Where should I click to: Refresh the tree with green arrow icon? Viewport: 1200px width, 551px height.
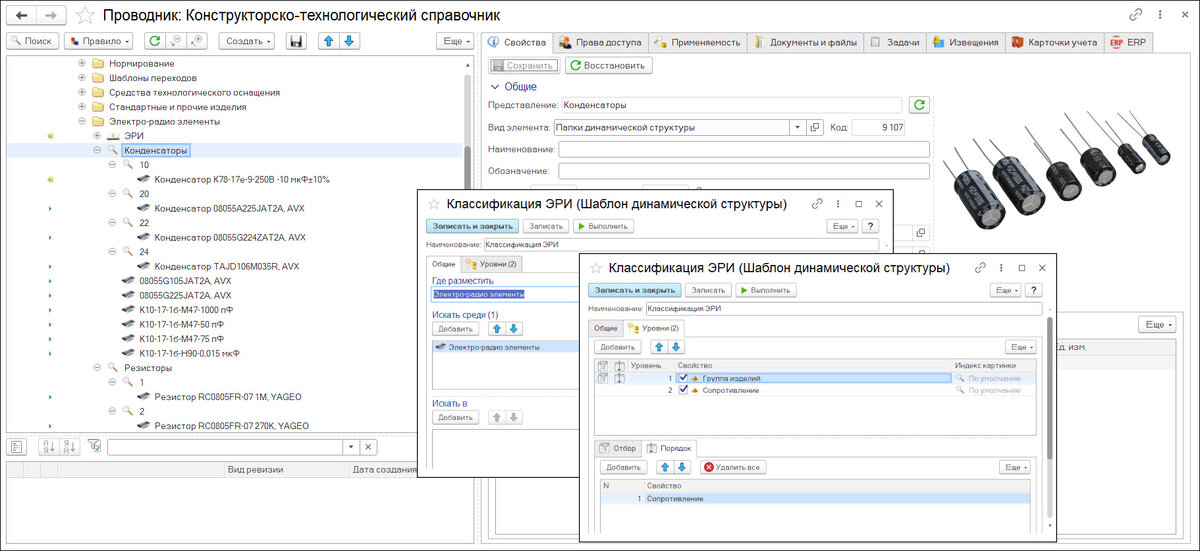[x=154, y=41]
